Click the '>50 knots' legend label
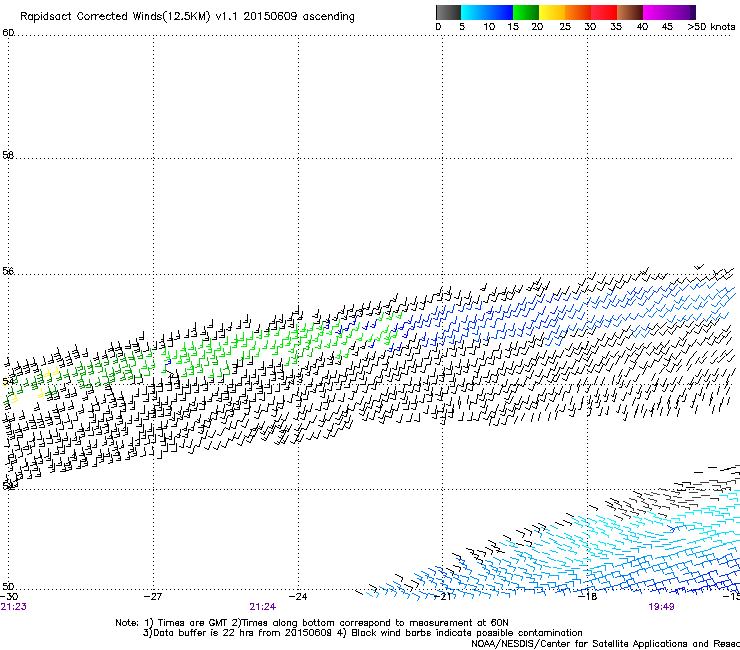This screenshot has width=740, height=650. [711, 27]
